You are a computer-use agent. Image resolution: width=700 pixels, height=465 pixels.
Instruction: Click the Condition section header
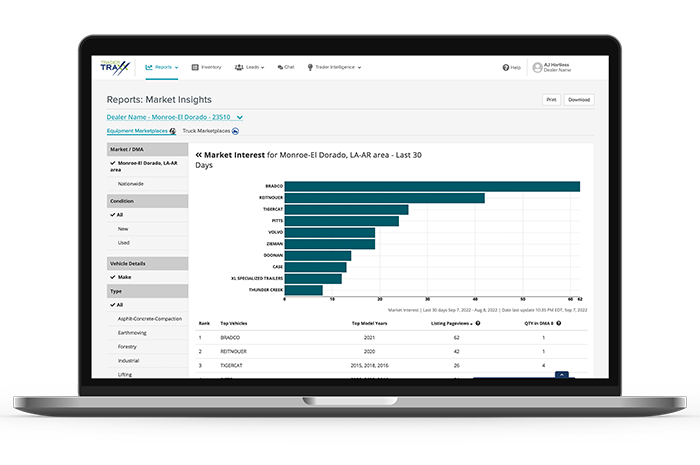(x=147, y=201)
